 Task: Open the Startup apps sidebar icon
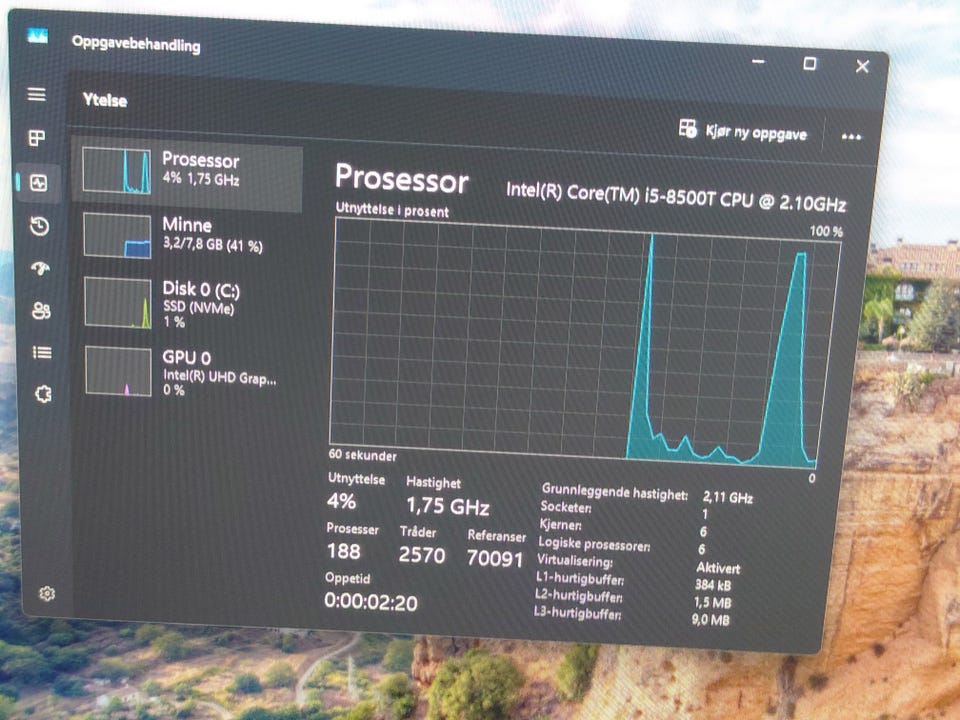coord(40,268)
